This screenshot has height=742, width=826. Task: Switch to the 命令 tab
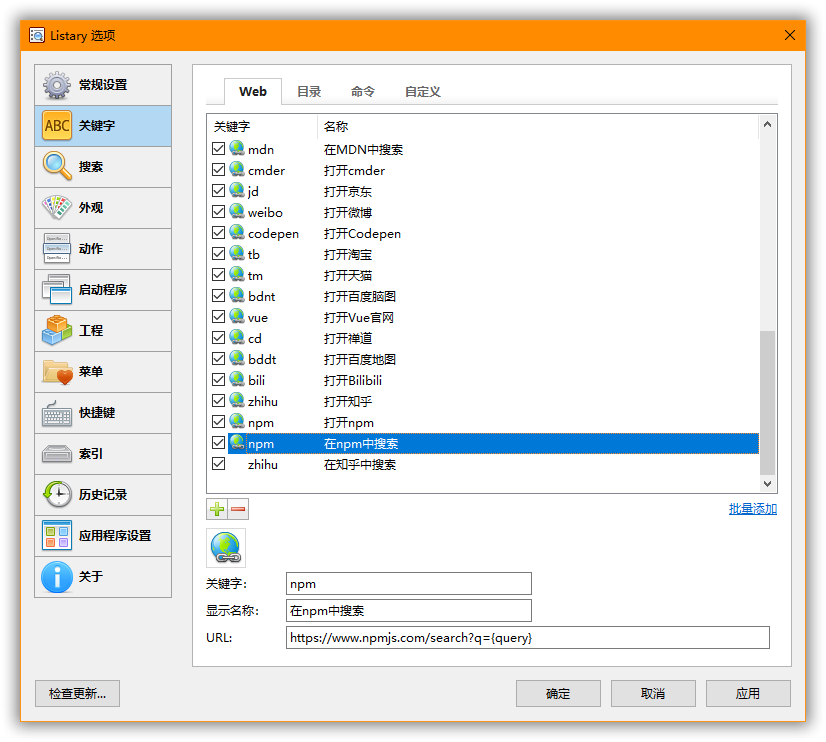coord(363,92)
